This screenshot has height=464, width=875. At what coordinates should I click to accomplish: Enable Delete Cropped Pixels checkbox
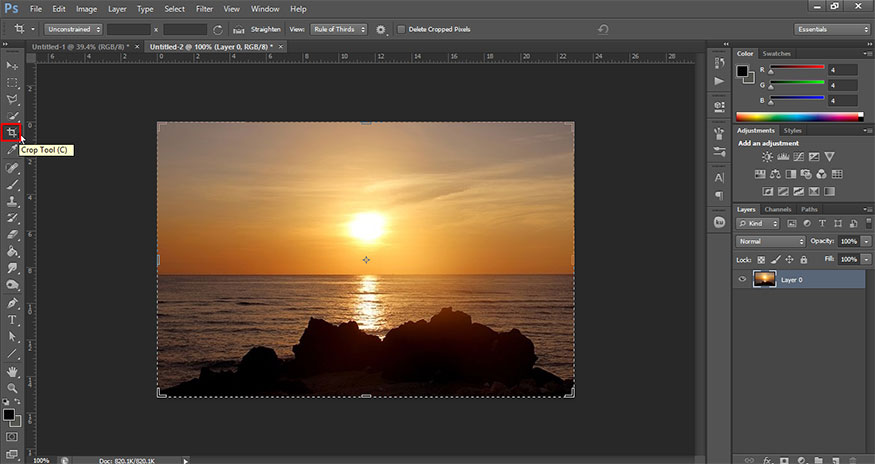coord(401,30)
